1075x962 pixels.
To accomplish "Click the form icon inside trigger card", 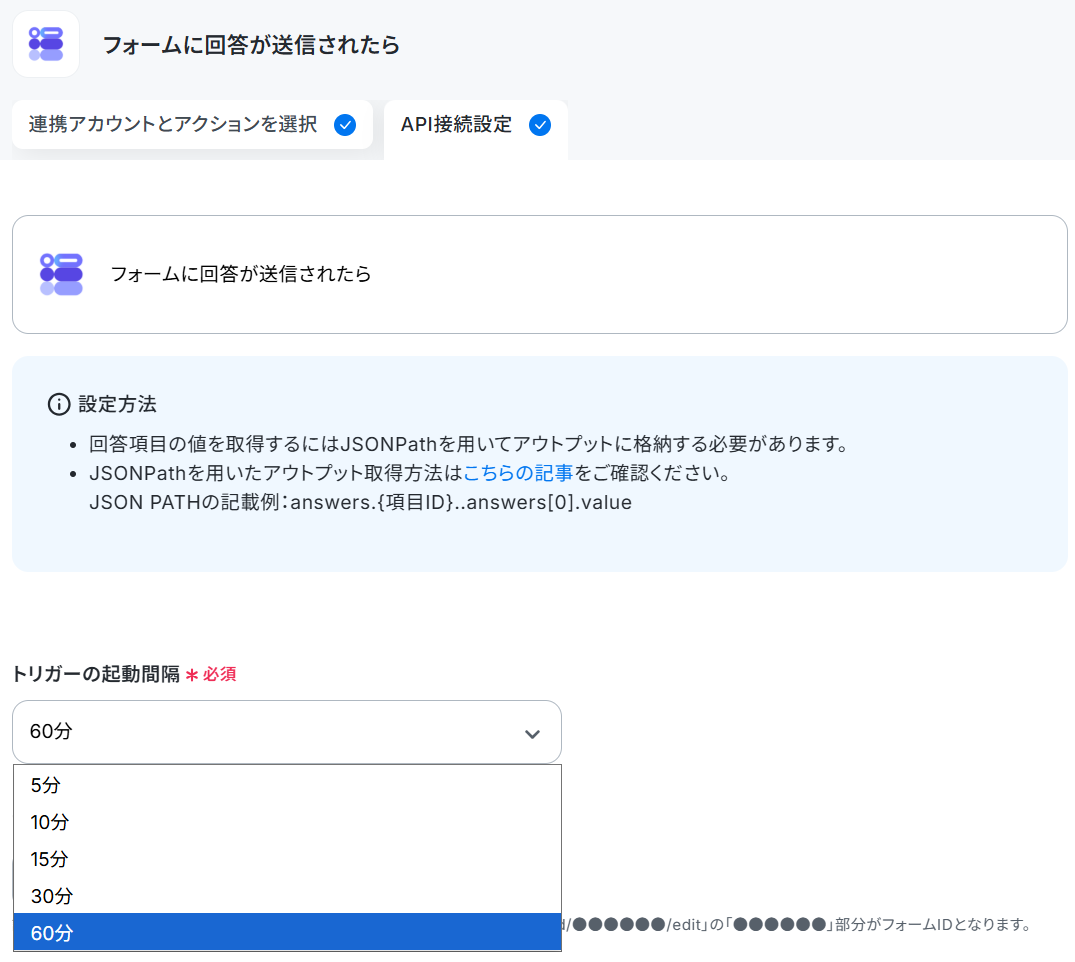I will pos(61,274).
